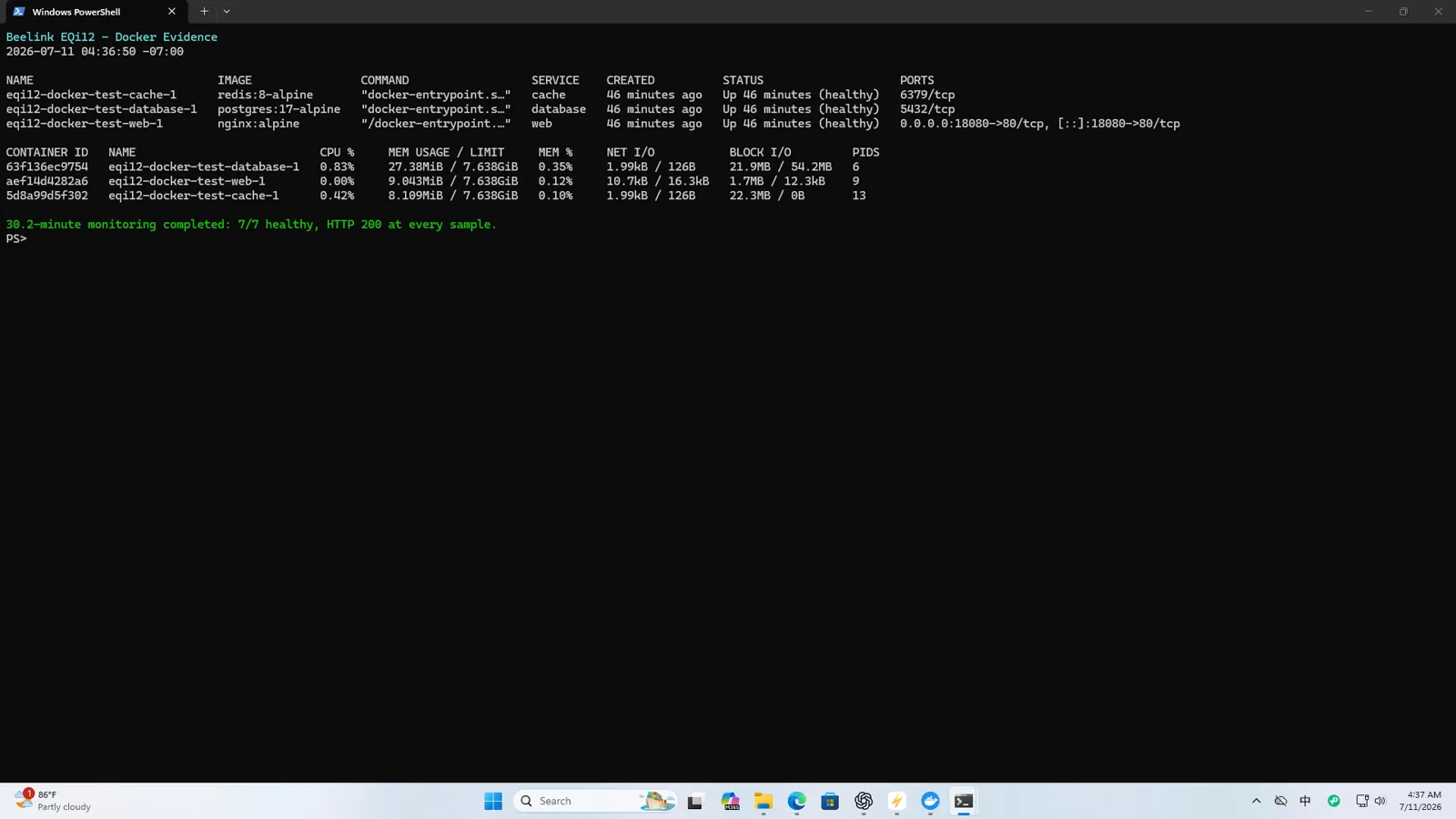Switch the Chinese input method indicator
The height and width of the screenshot is (819, 1456).
(x=1305, y=801)
